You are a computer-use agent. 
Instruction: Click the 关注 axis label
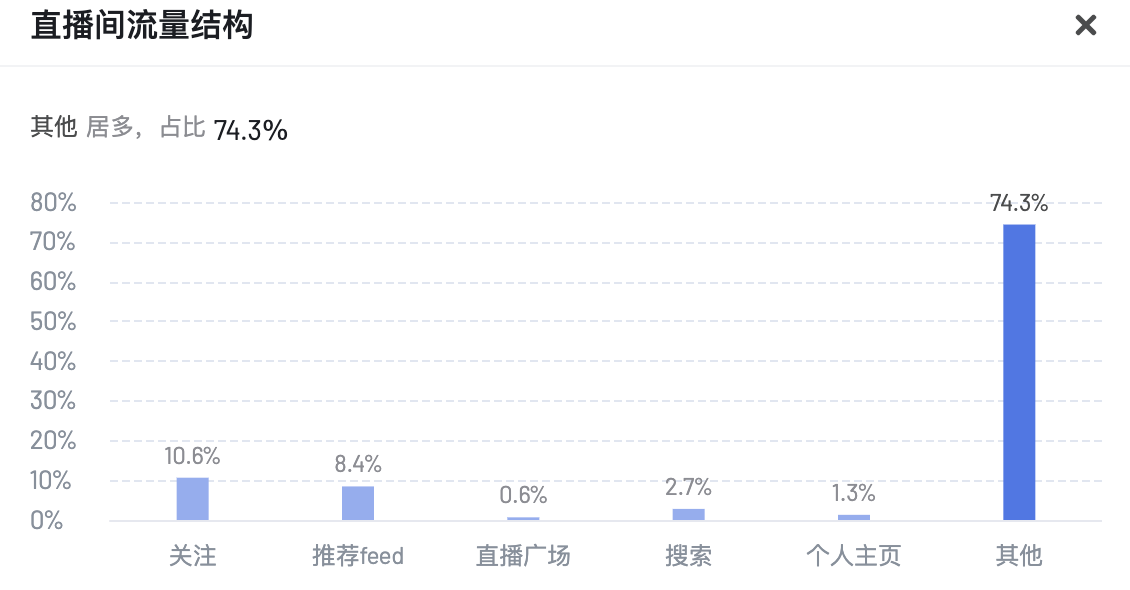tap(192, 555)
